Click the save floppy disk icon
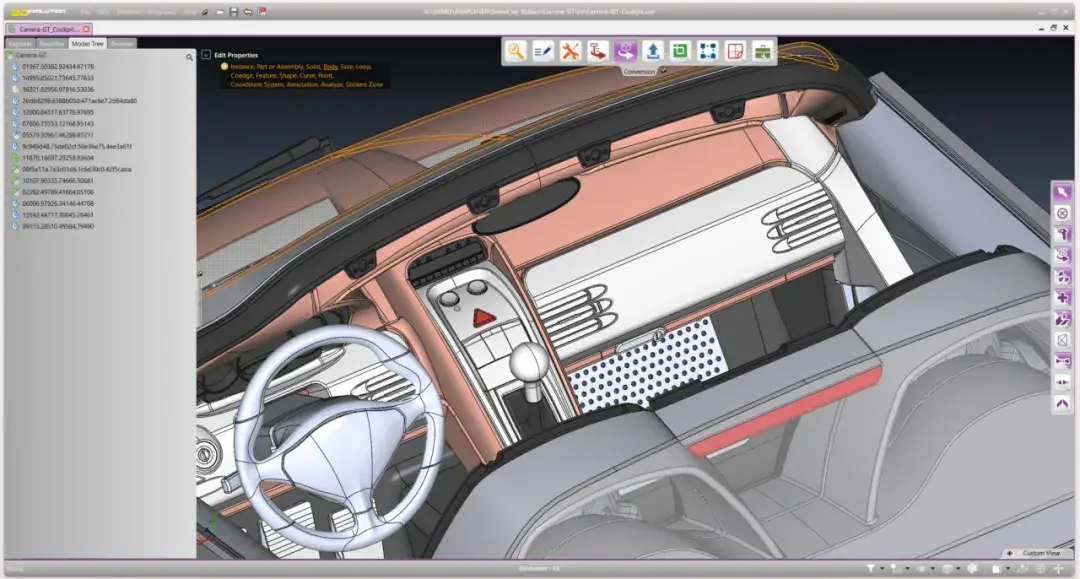The height and width of the screenshot is (579, 1080). 233,12
